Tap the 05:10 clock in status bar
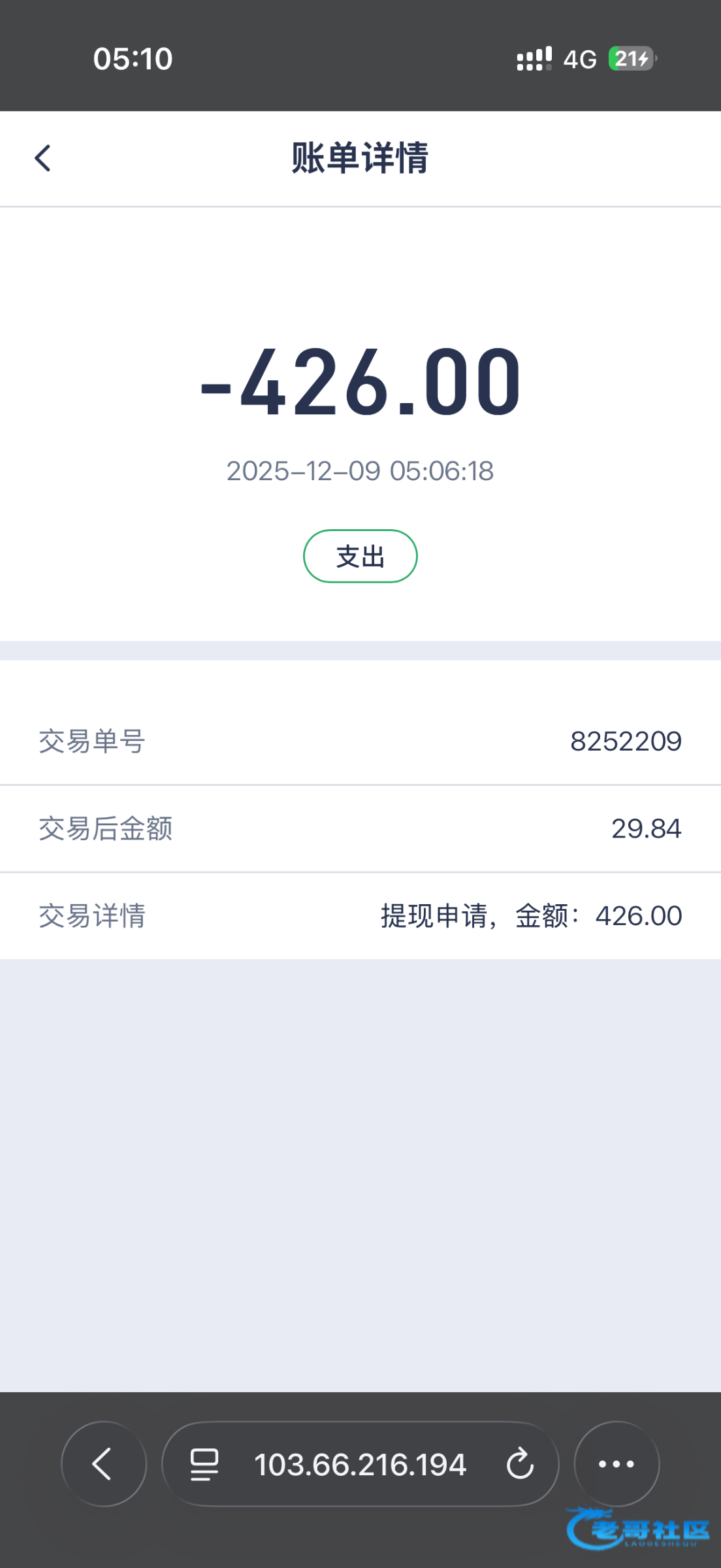The height and width of the screenshot is (1568, 721). tap(133, 59)
